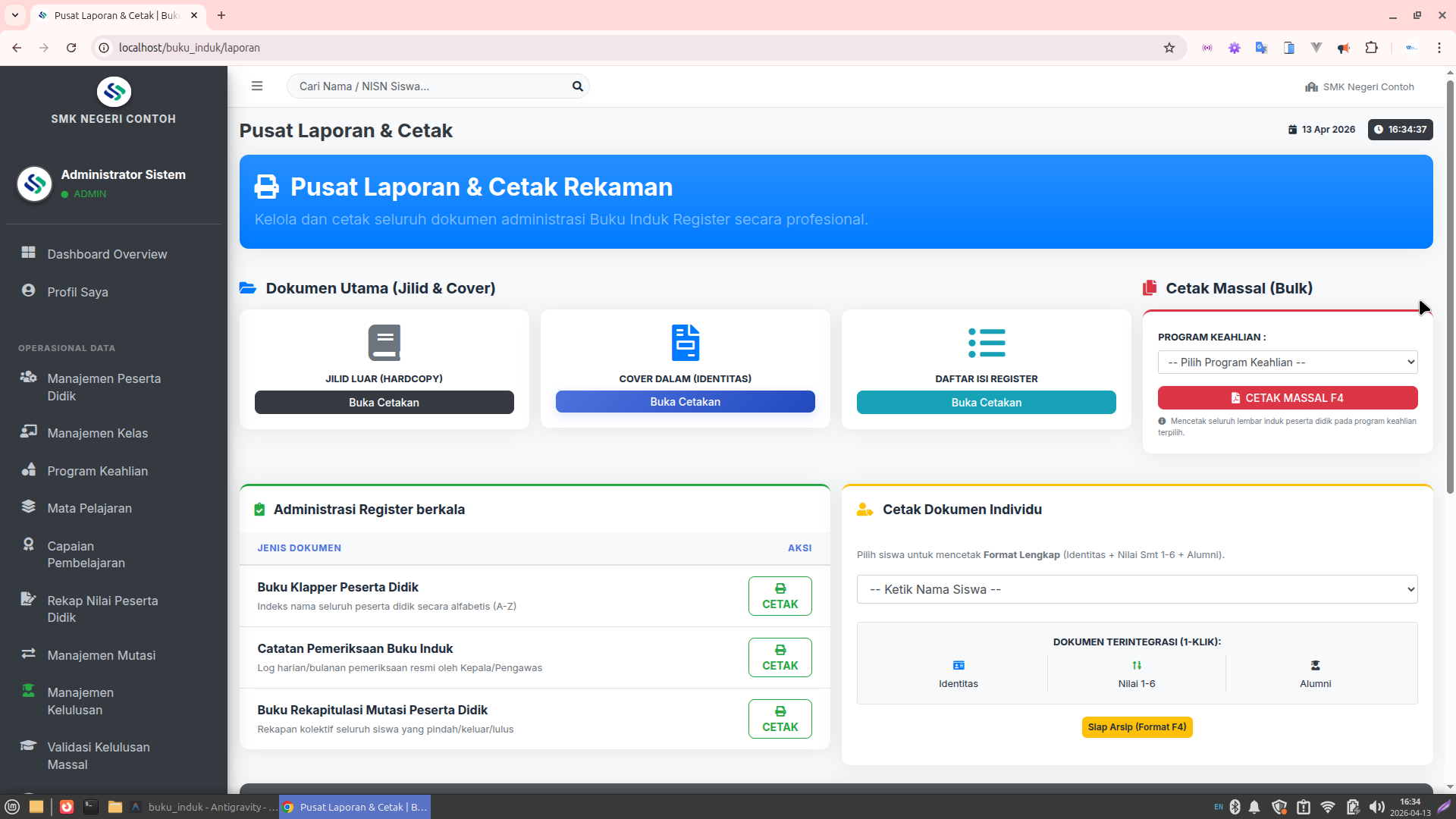Click the cover dalam document icon
Viewport: 1456px width, 819px height.
click(685, 343)
